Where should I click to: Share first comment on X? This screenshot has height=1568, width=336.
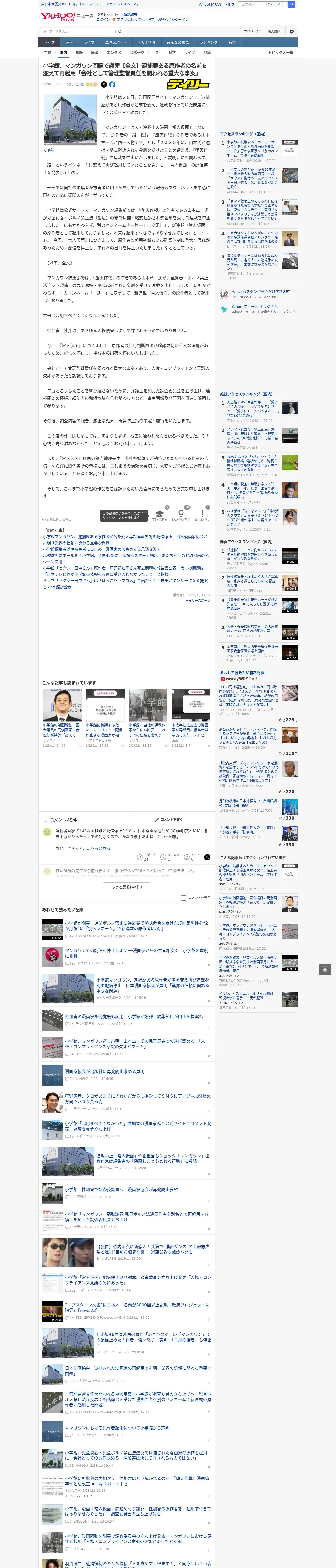pyautogui.click(x=207, y=857)
